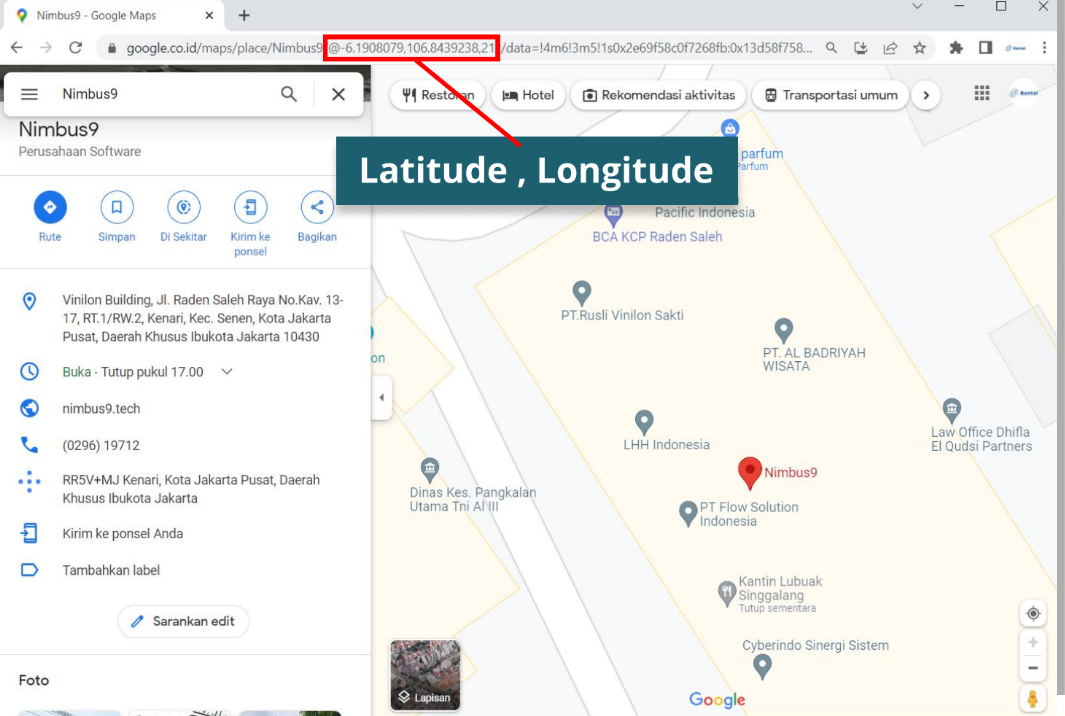Click the blue Rute directions icon

click(50, 207)
